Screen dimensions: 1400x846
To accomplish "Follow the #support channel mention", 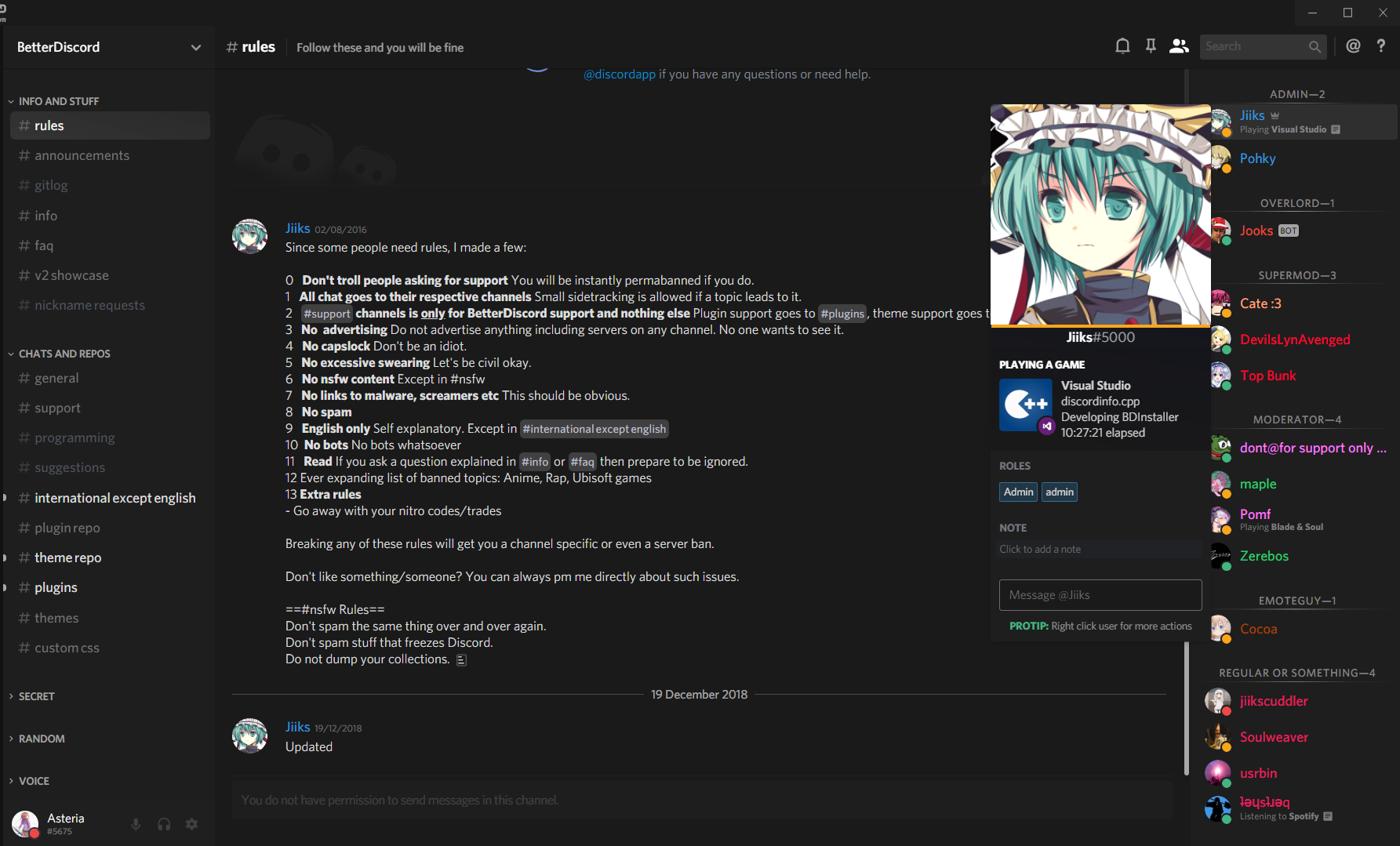I will (x=327, y=314).
